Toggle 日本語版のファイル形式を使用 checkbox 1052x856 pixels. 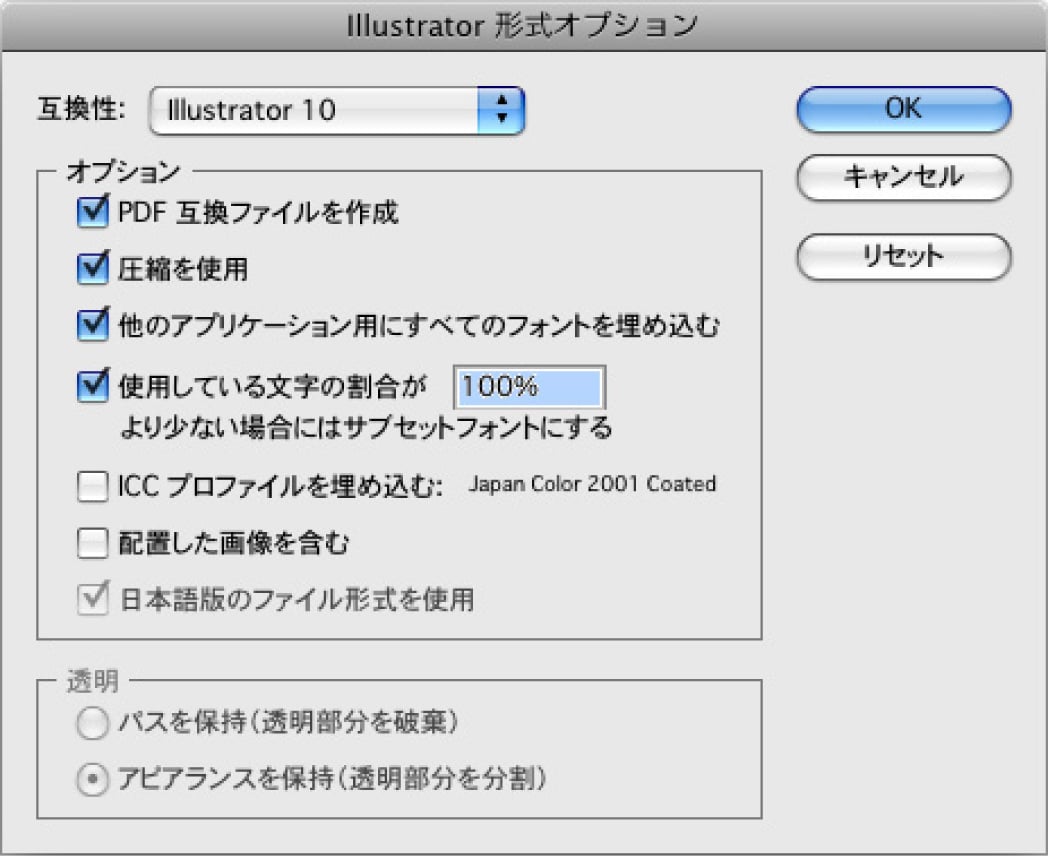[93, 599]
